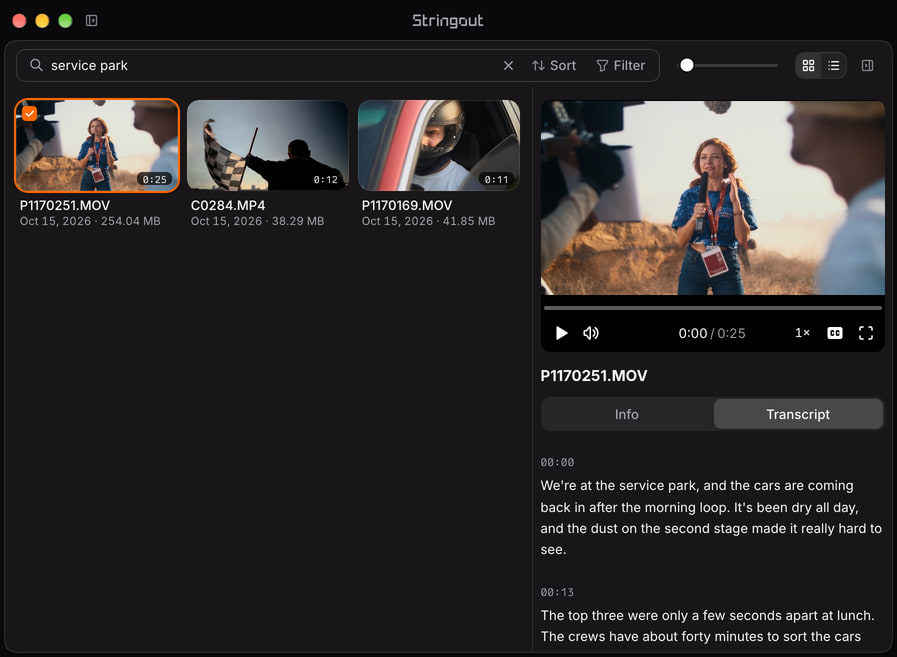This screenshot has height=657, width=897.
Task: Click the 'Oct 15, 2026 · 38.29 MB' metadata
Action: (x=257, y=221)
